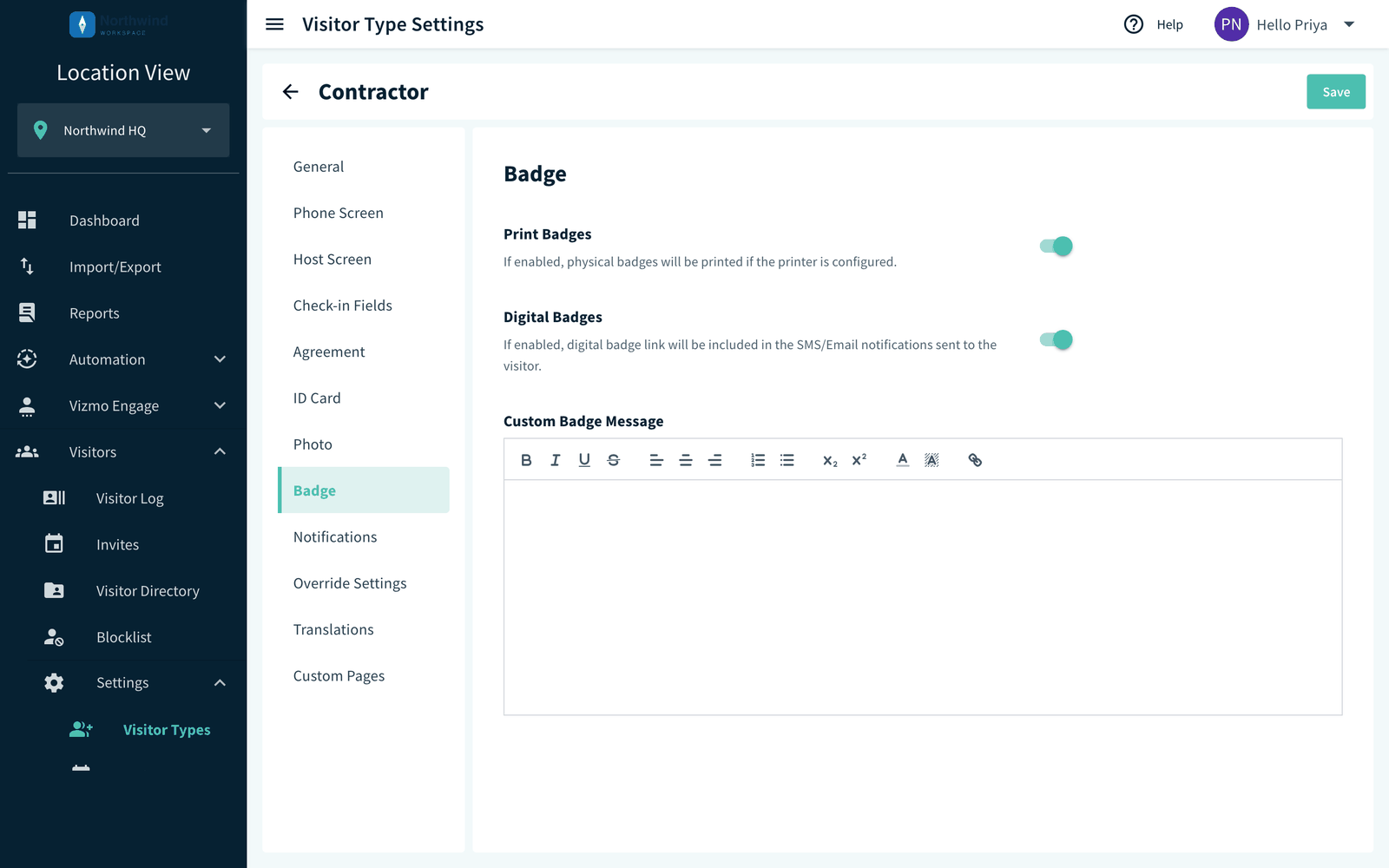Open the Hello Priya account dropdown arrow
The height and width of the screenshot is (868, 1389).
[1349, 24]
